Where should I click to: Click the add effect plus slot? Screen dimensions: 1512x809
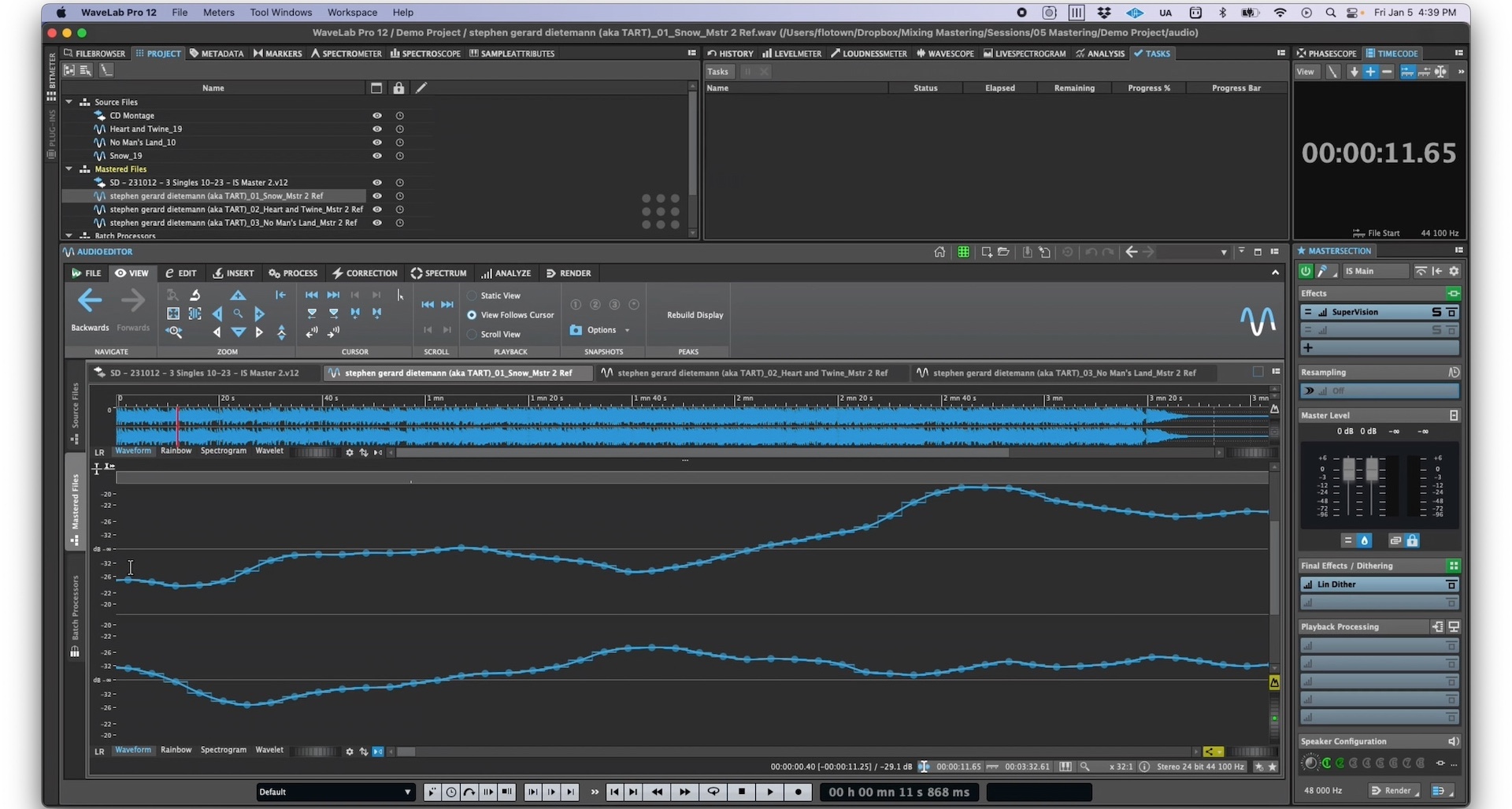click(1308, 348)
